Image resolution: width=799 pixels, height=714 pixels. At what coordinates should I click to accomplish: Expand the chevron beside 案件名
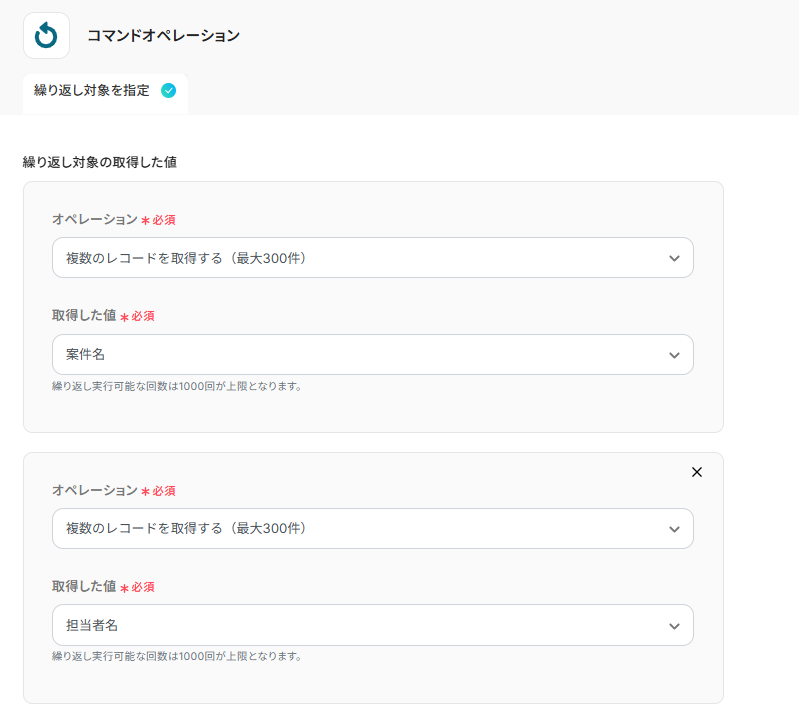674,355
